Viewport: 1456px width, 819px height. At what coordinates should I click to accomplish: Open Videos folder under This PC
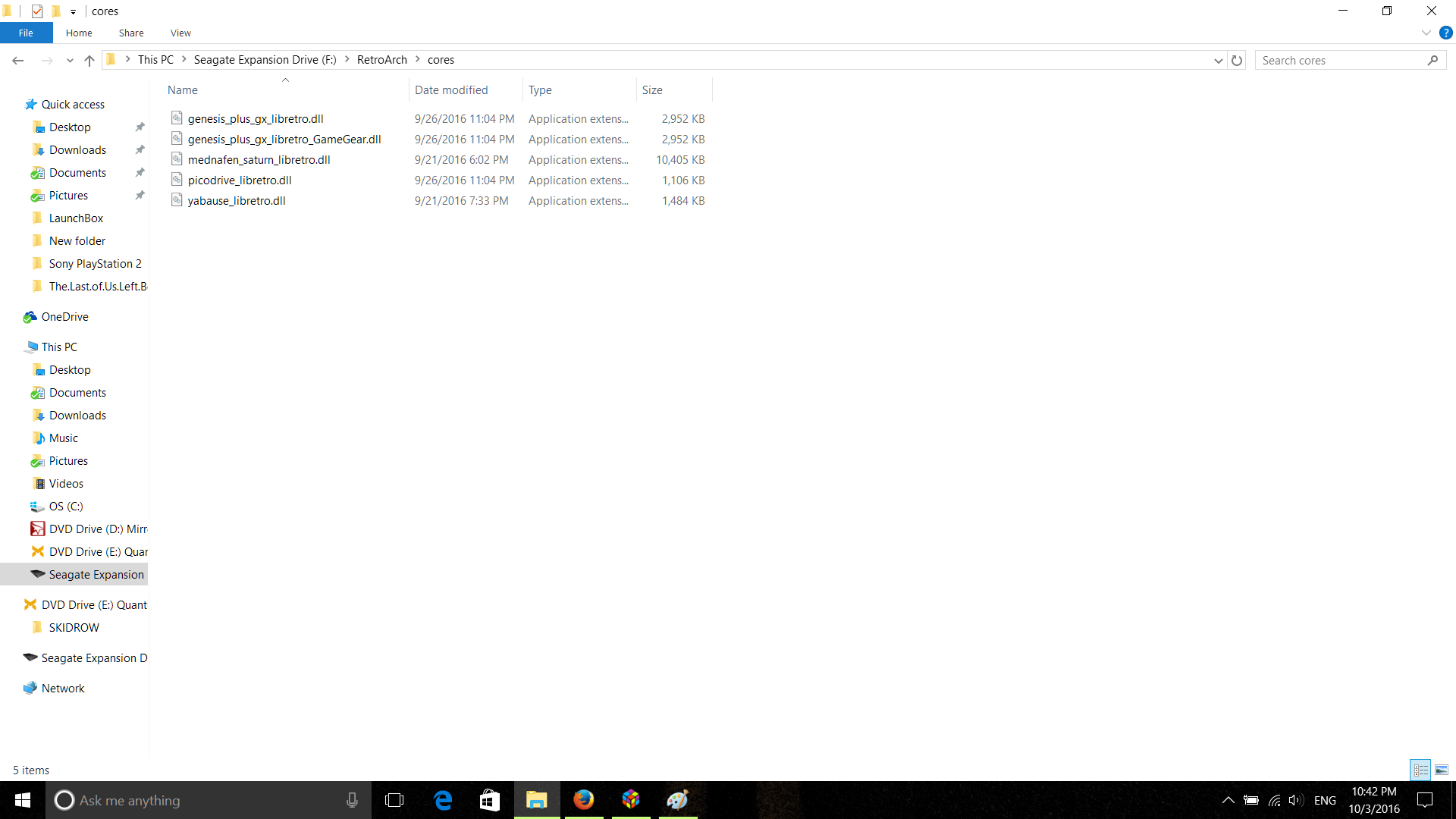66,483
